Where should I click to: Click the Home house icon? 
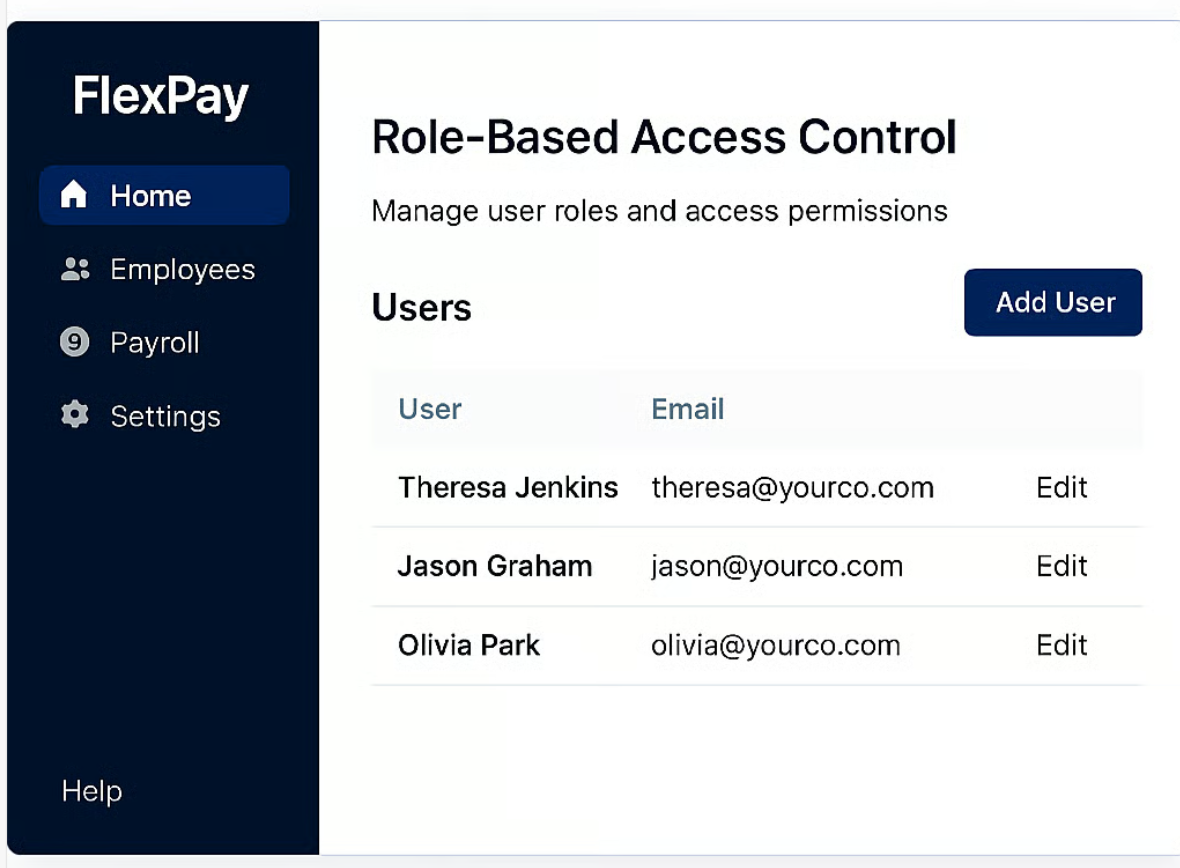point(74,195)
